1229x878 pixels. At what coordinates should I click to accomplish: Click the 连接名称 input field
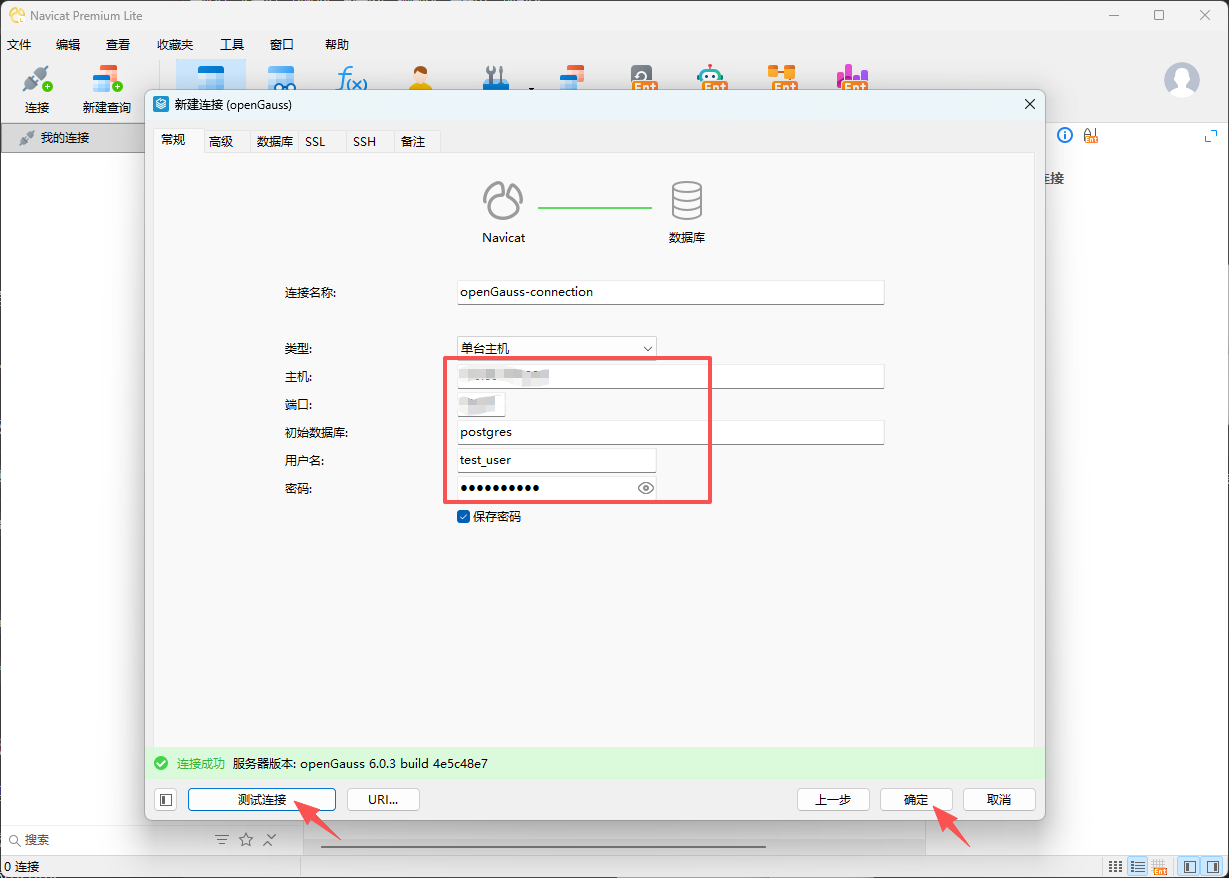[x=671, y=292]
